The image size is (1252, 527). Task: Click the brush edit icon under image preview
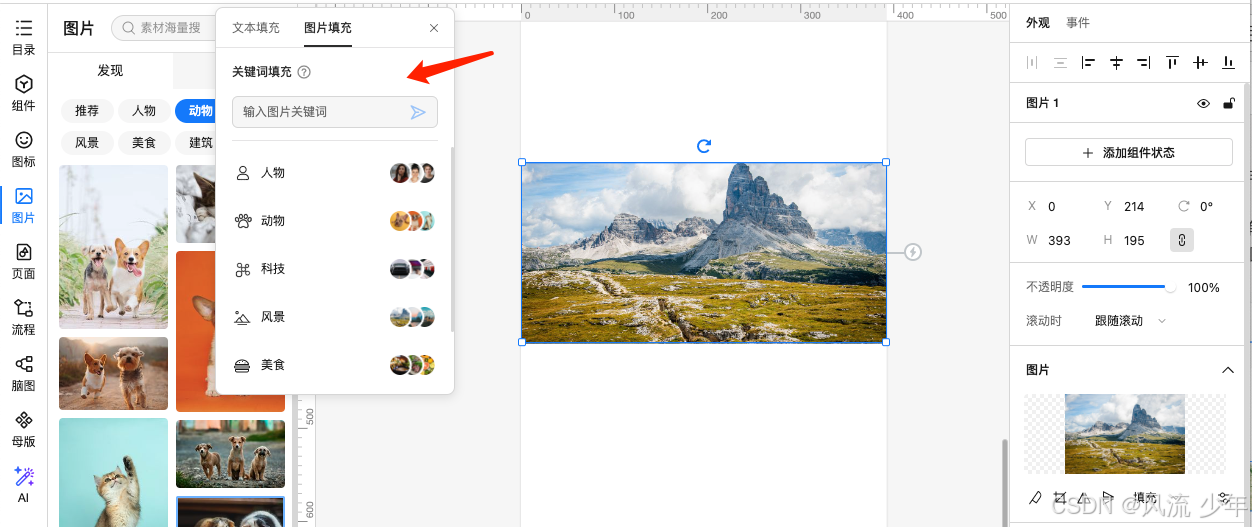coord(1035,497)
